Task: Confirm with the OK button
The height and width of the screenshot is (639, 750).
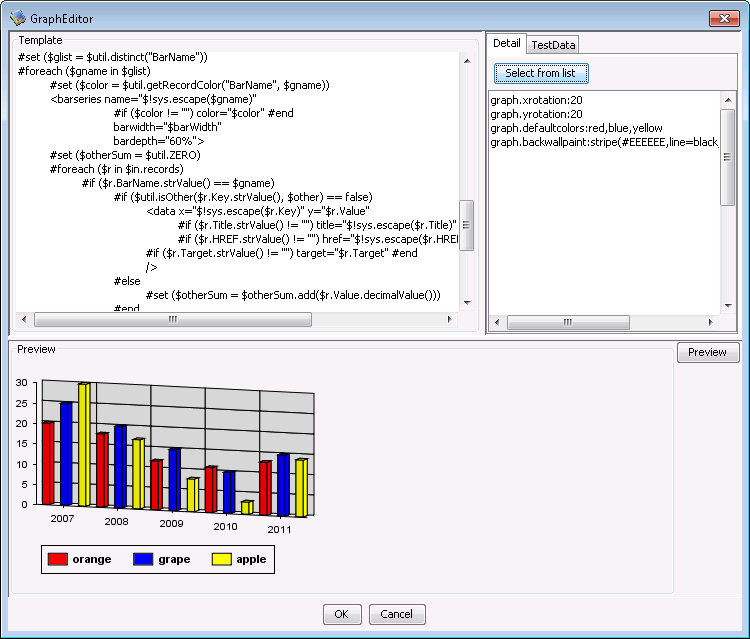Action: [341, 614]
